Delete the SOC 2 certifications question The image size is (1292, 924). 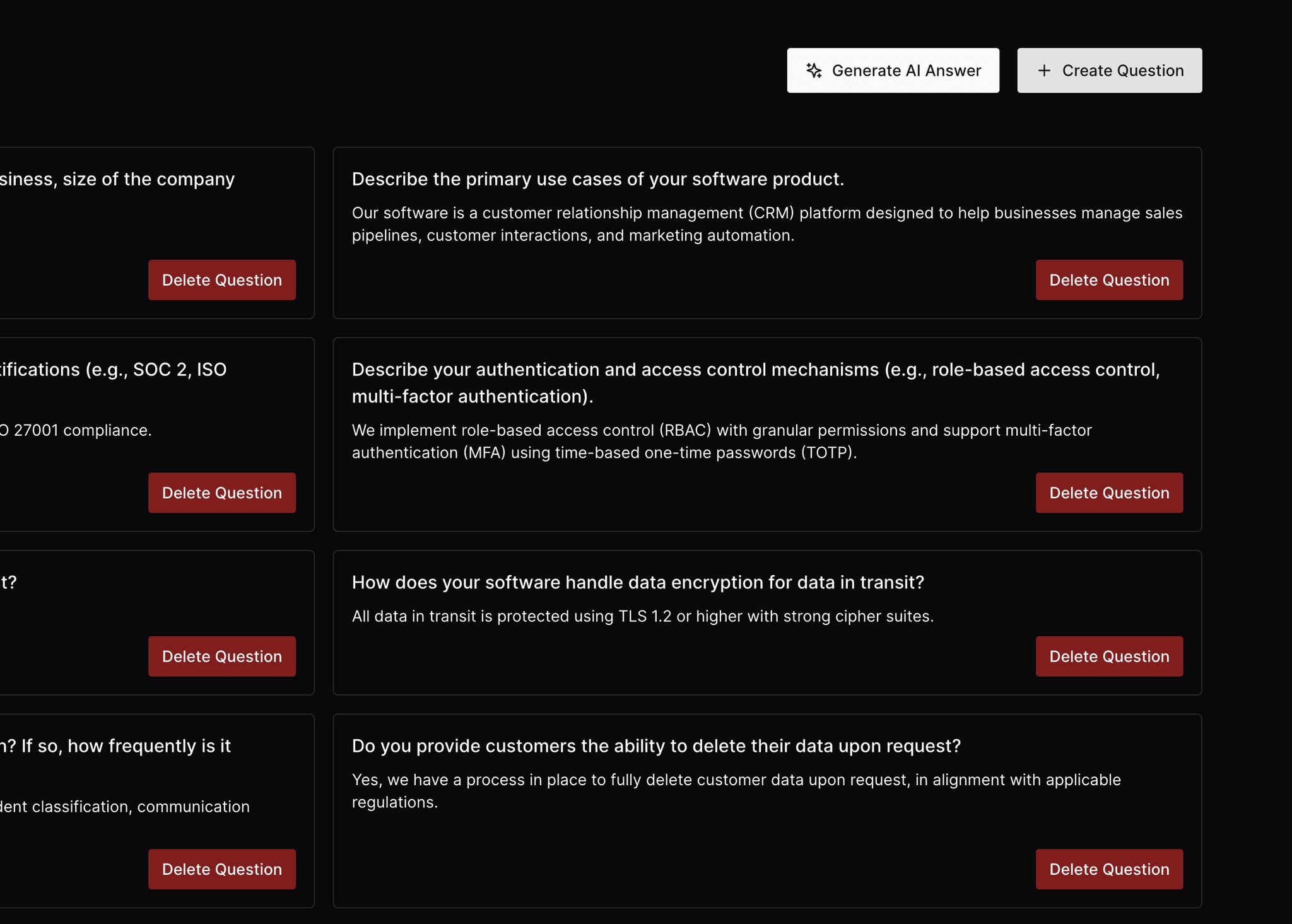221,493
